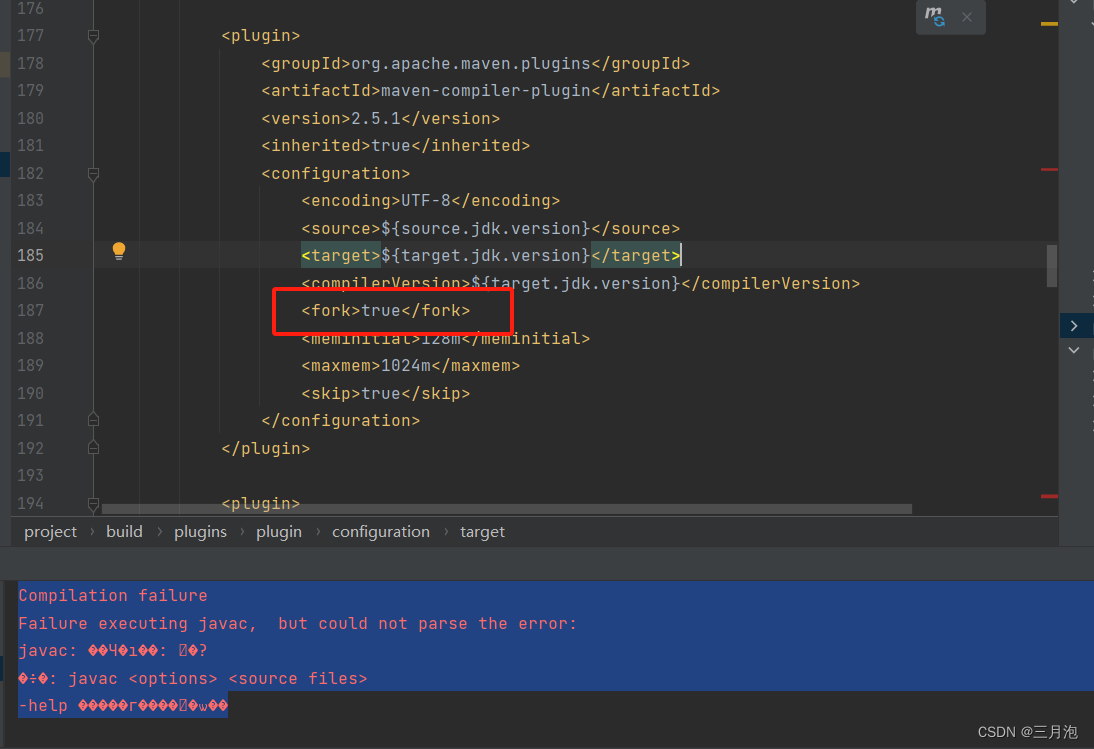
Task: Reload Maven project via floating refresh icon
Action: (x=934, y=16)
